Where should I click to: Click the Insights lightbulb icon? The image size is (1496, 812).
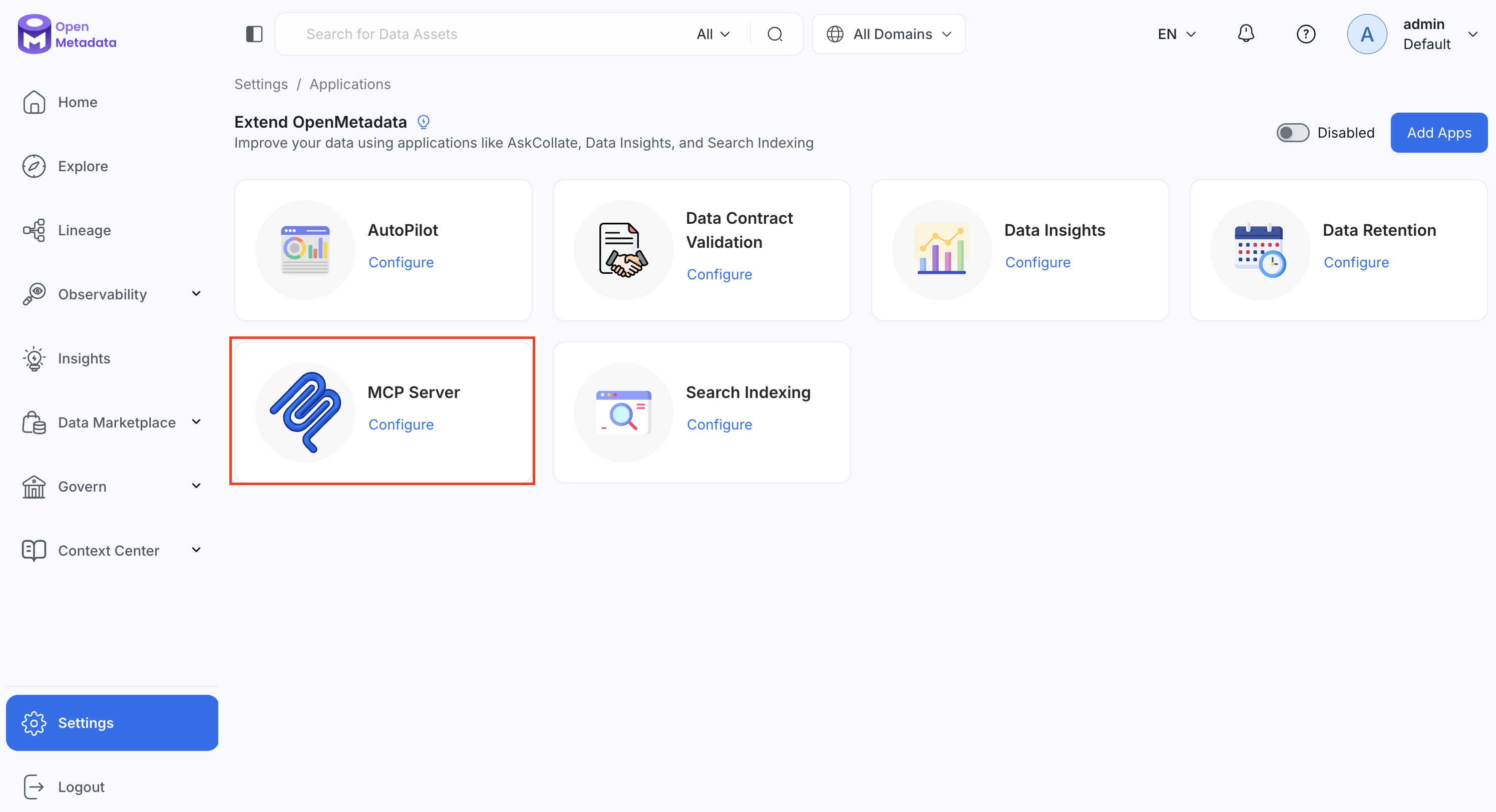coord(34,358)
